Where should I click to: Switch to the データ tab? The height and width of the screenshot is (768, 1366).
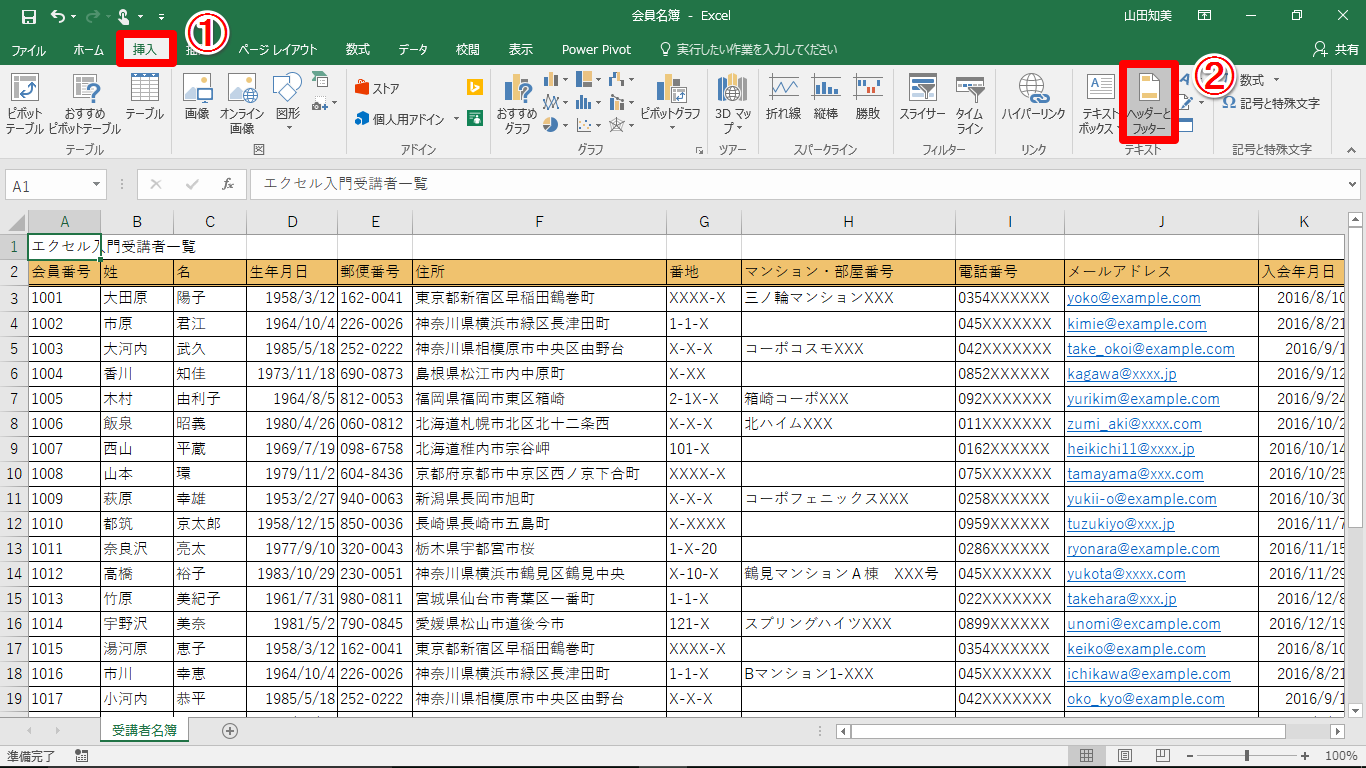coord(413,49)
